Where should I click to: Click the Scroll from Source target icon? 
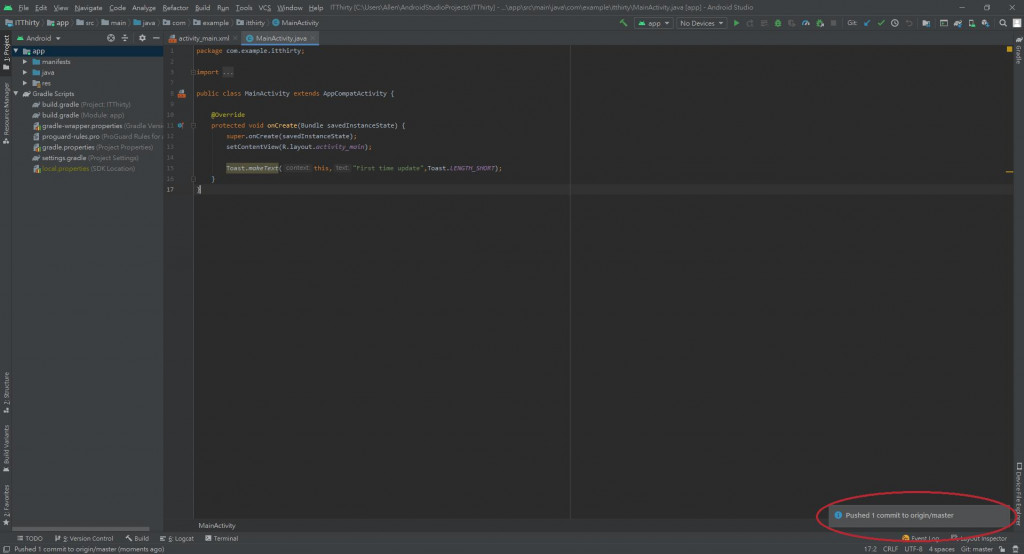[111, 38]
